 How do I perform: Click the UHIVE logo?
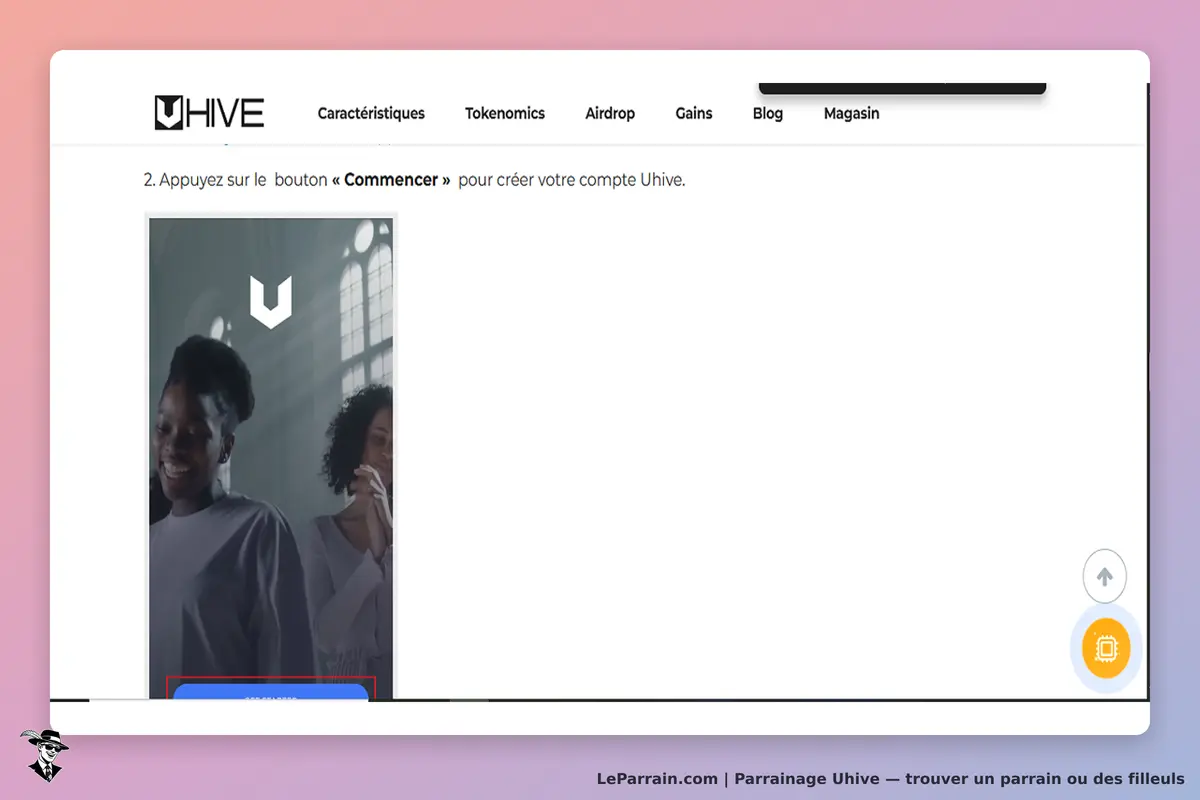(x=209, y=113)
